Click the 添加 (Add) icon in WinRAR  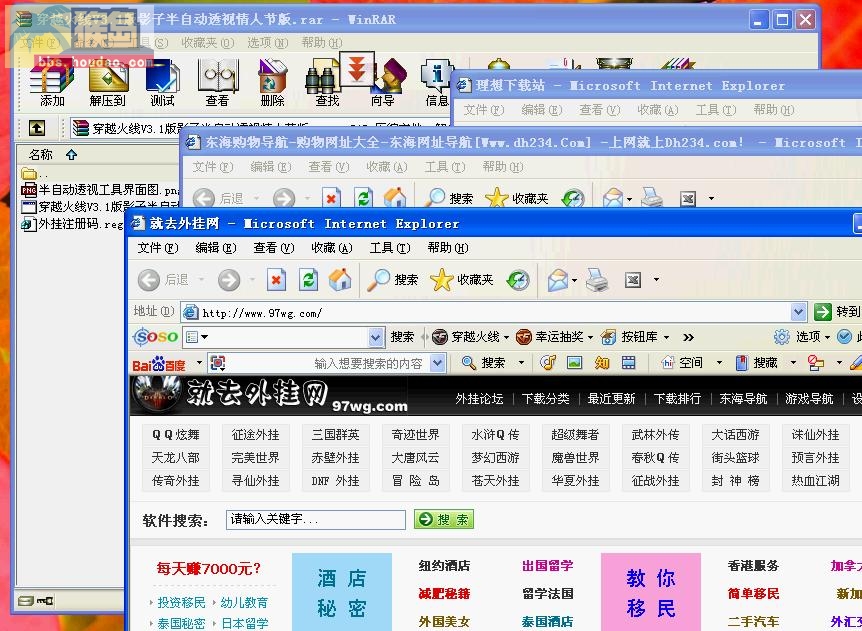click(x=52, y=82)
